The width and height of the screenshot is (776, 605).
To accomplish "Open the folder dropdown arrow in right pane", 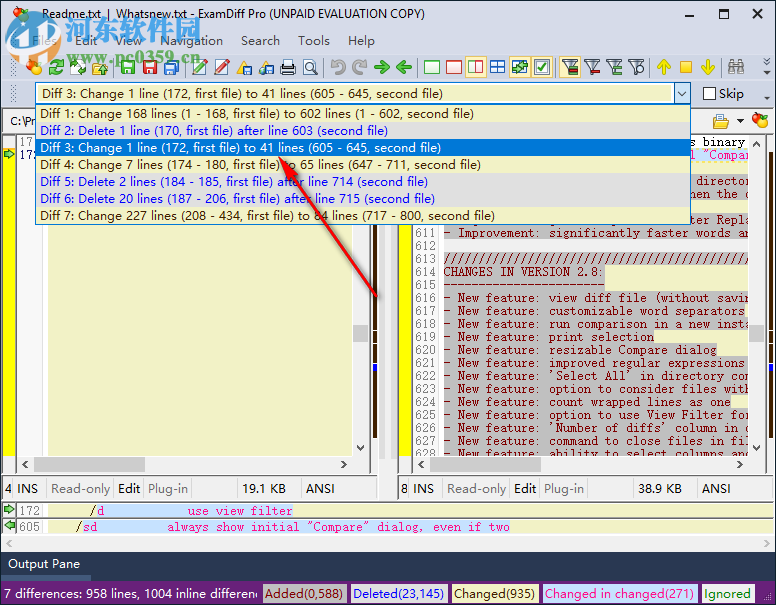I will tap(742, 121).
